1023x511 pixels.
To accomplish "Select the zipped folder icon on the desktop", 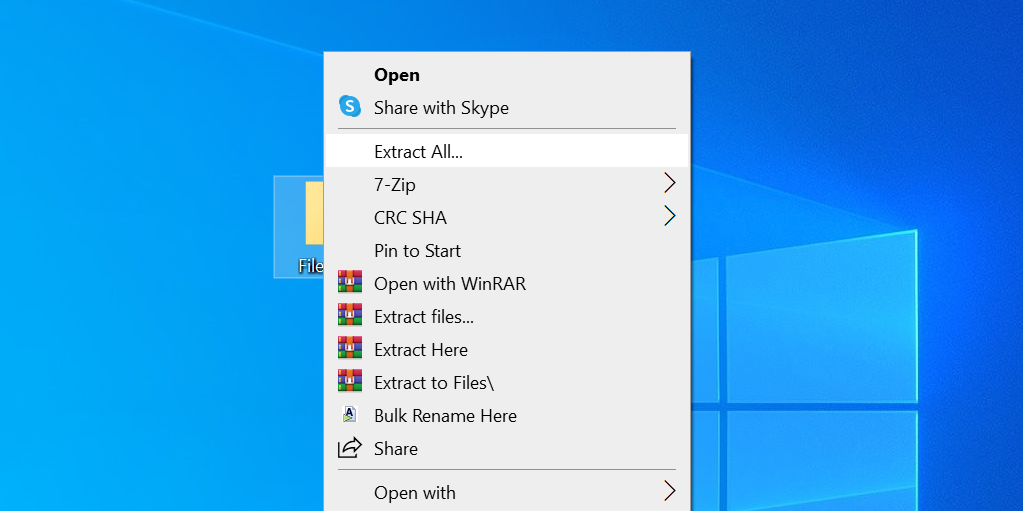I will (x=313, y=213).
